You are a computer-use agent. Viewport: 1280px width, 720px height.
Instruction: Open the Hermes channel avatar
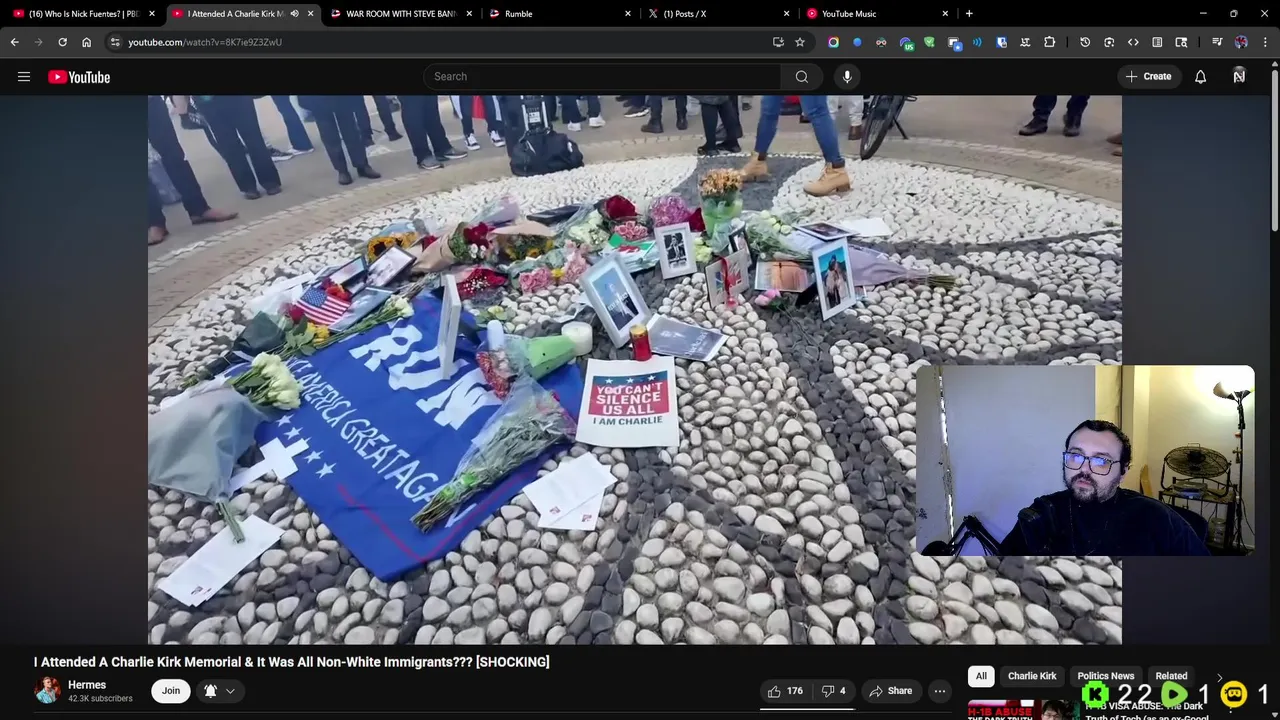pos(47,690)
